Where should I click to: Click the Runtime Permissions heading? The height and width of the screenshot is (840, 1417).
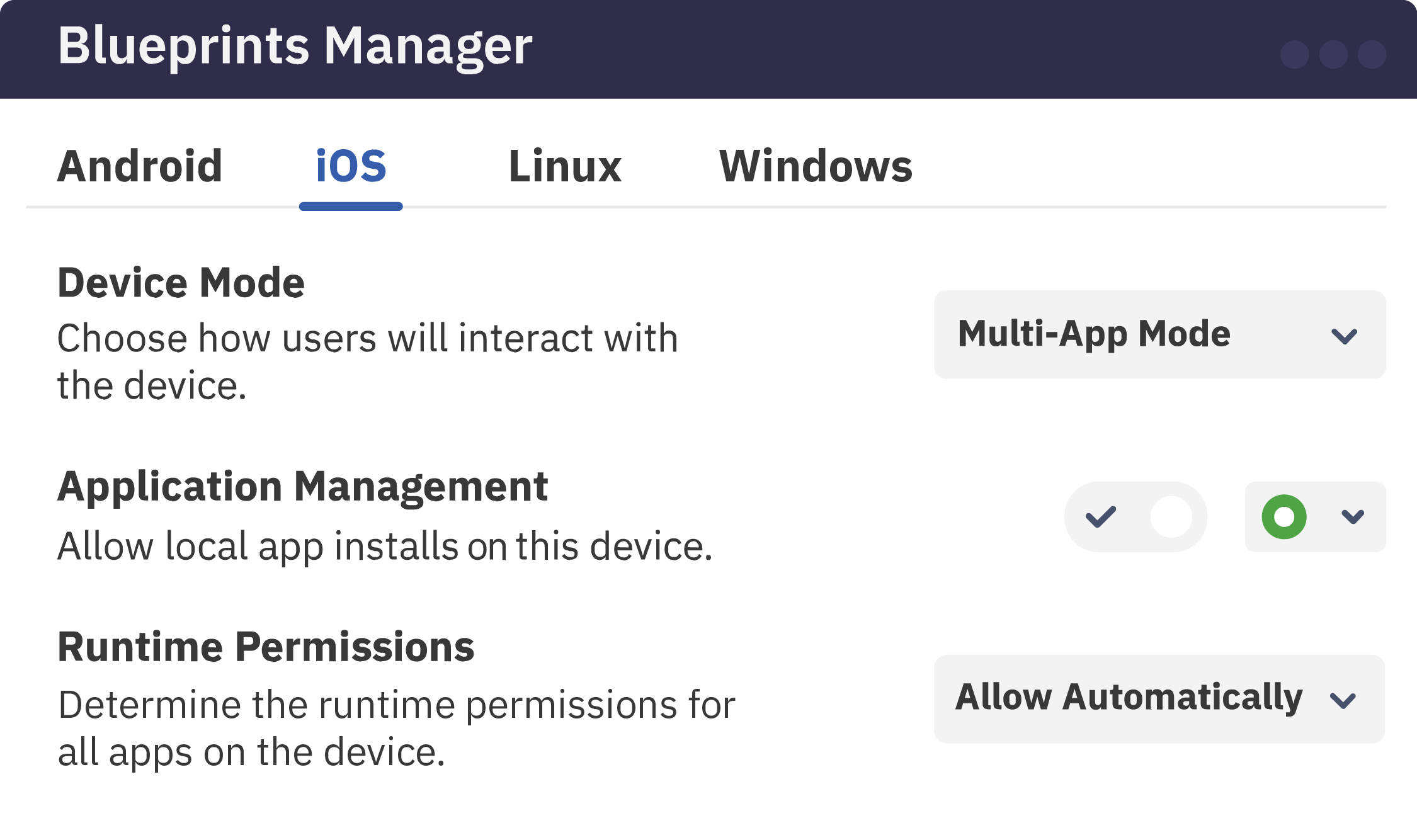click(266, 647)
